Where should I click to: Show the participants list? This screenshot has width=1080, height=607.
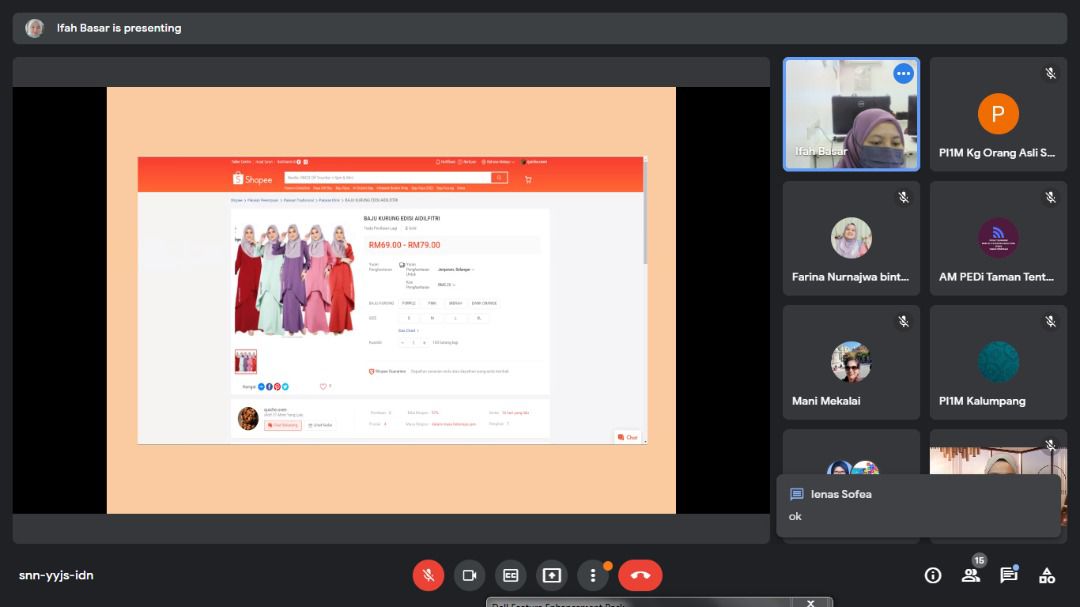tap(970, 575)
